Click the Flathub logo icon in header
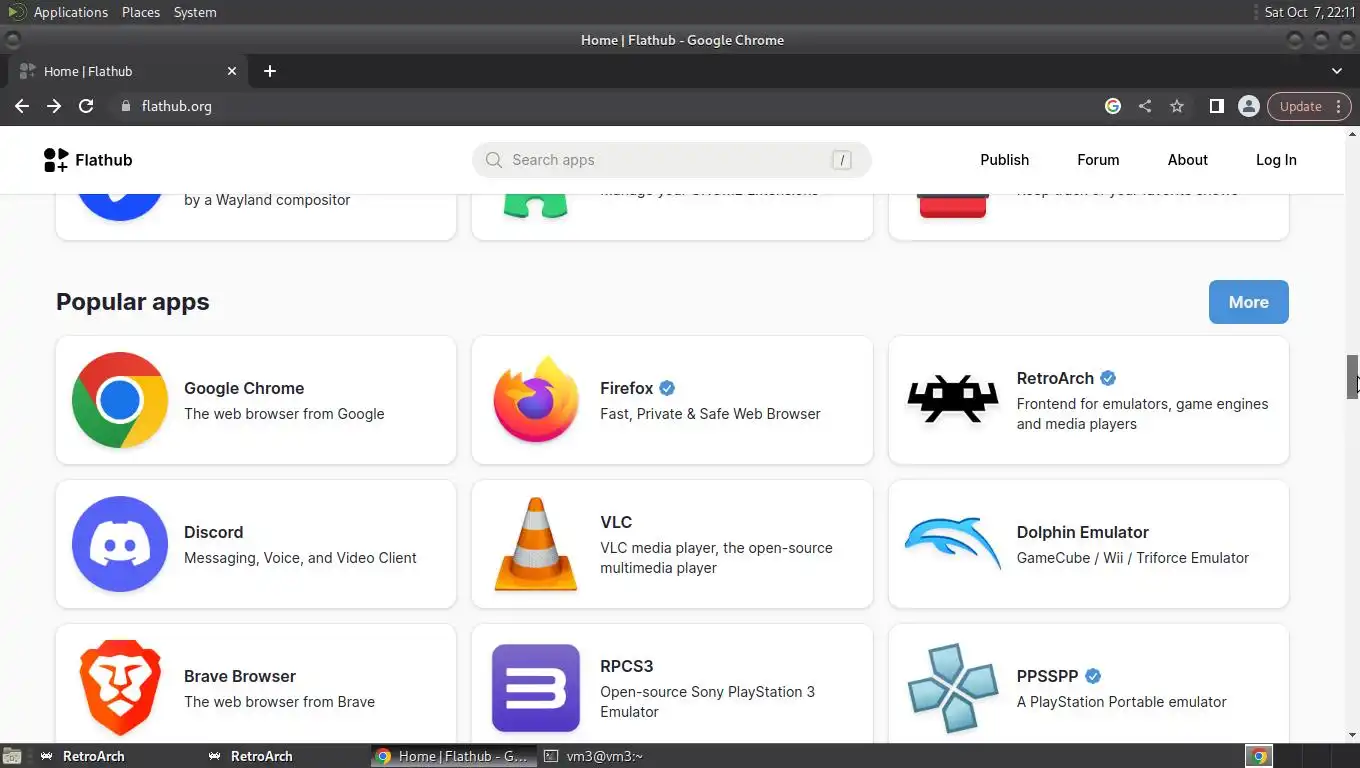Viewport: 1360px width, 768px height. [x=56, y=160]
